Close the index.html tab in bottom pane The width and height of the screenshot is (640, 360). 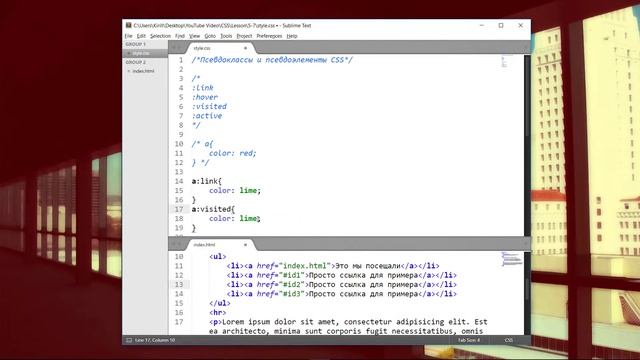[x=245, y=245]
